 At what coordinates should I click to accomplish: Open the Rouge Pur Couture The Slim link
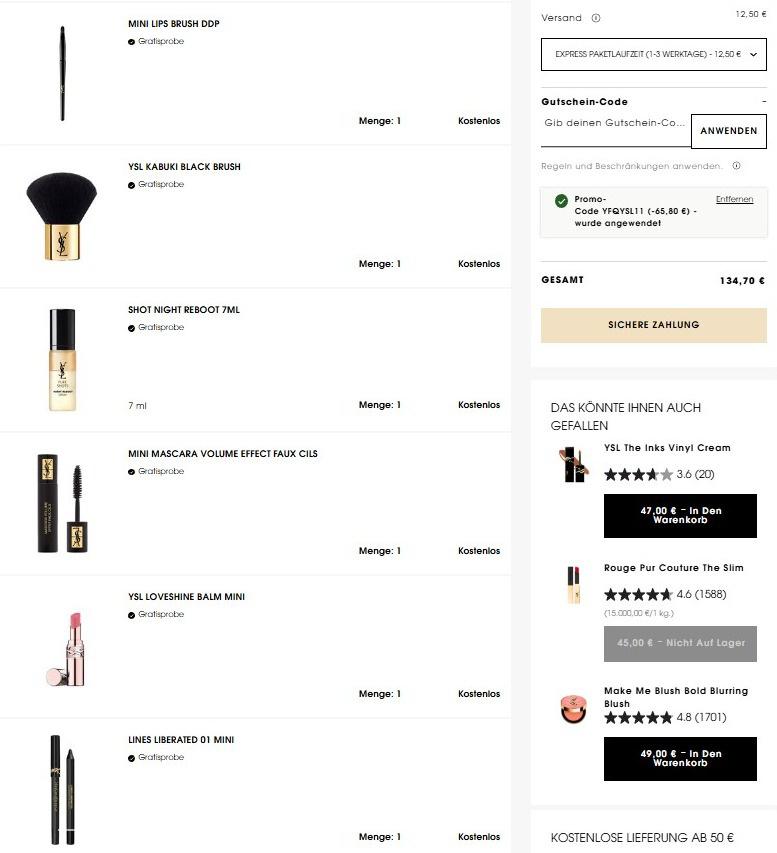[x=674, y=567]
